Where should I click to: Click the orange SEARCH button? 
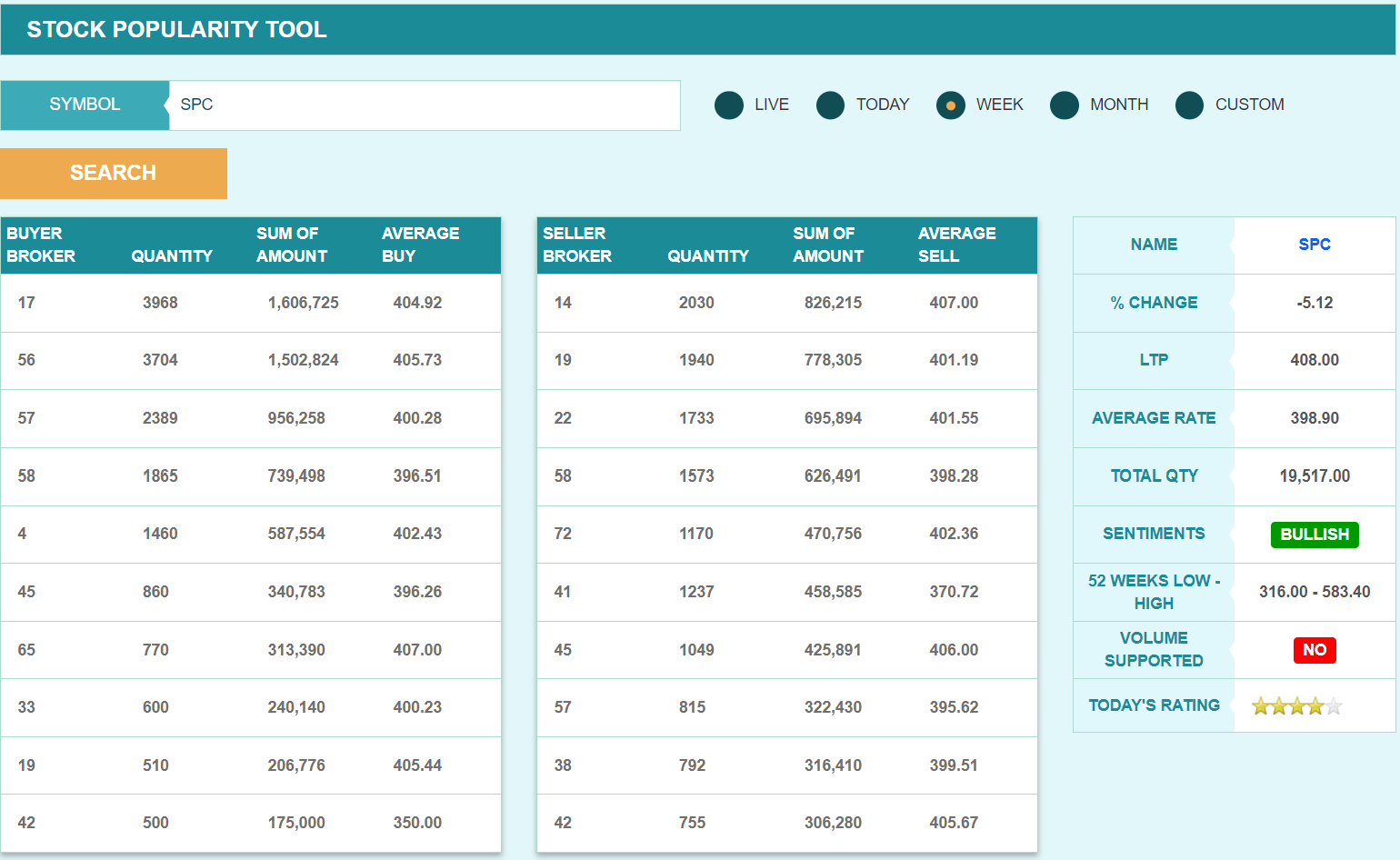114,173
